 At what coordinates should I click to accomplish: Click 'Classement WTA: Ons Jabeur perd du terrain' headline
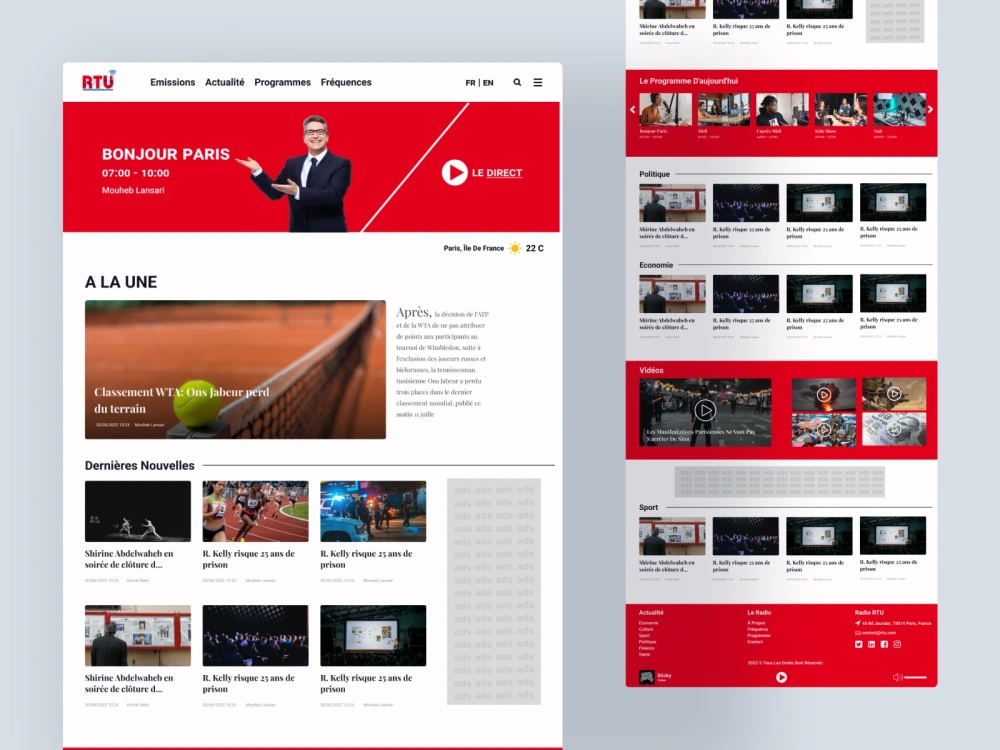[x=182, y=400]
